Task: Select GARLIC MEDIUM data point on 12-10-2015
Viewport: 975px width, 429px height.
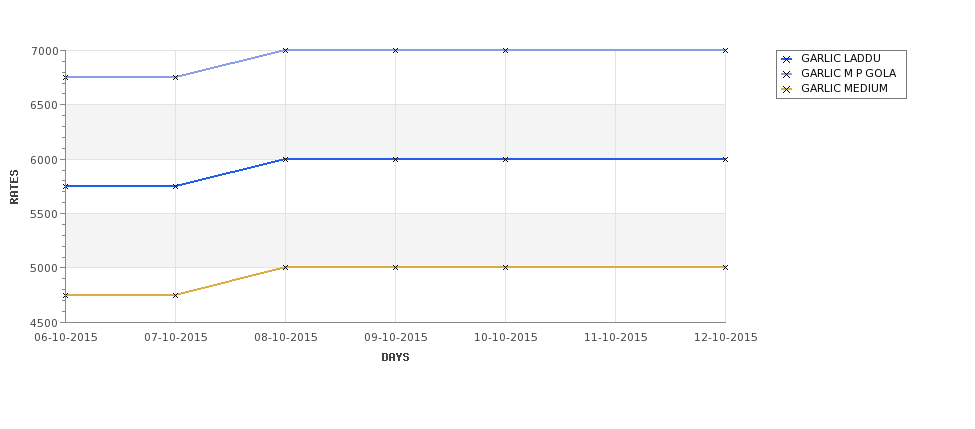Action: click(x=725, y=267)
